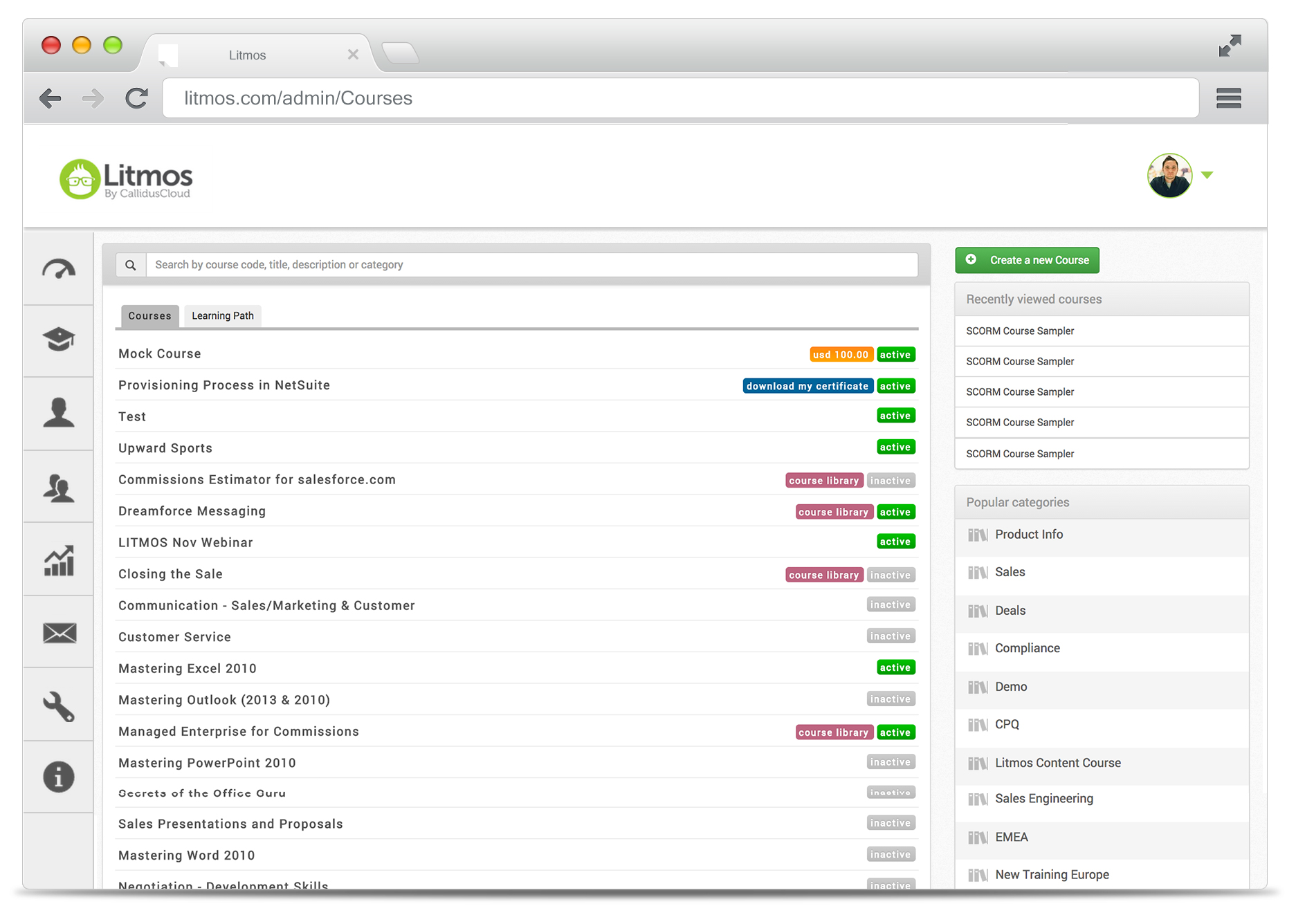Close the Litmos browser tab
The width and height of the screenshot is (1296, 924).
pyautogui.click(x=353, y=54)
